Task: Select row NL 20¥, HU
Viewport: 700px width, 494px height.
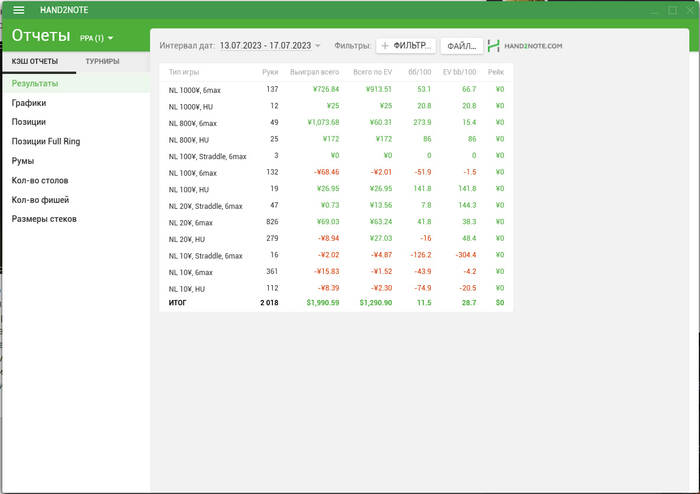Action: (x=336, y=238)
